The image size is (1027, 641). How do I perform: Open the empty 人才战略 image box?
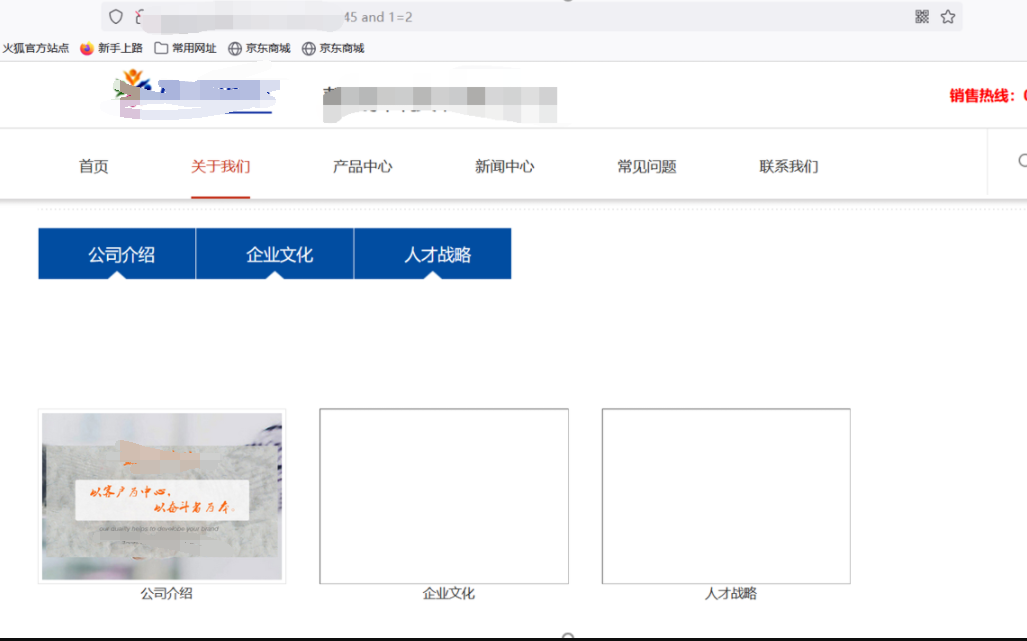(726, 496)
